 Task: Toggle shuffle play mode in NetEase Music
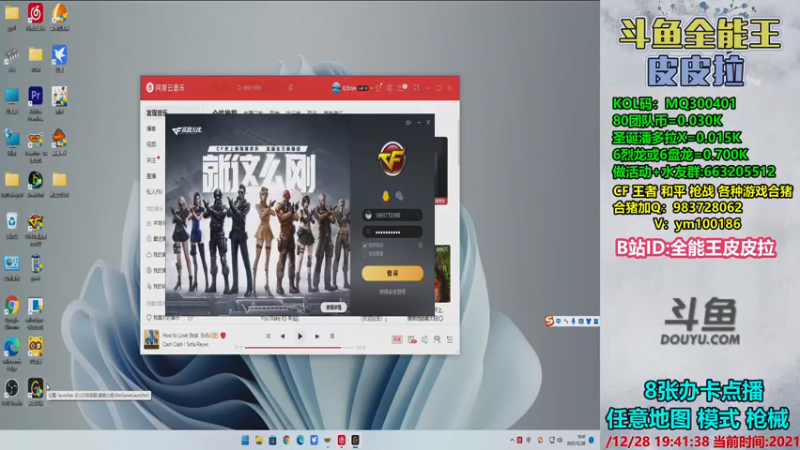pos(268,336)
